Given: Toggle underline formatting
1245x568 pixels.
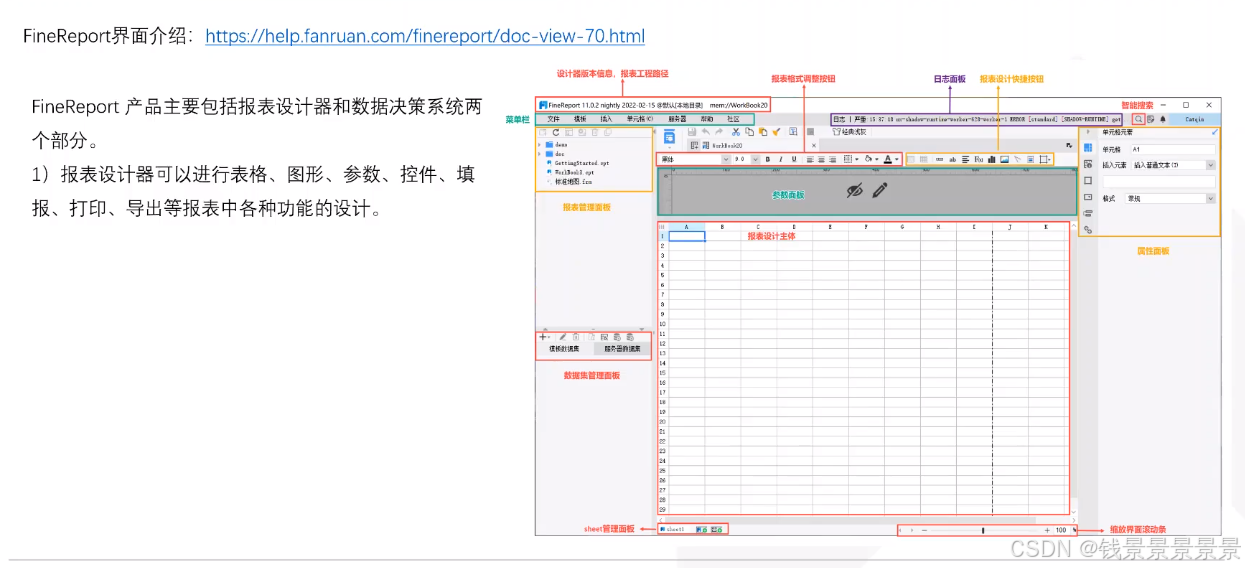Looking at the screenshot, I should [794, 159].
